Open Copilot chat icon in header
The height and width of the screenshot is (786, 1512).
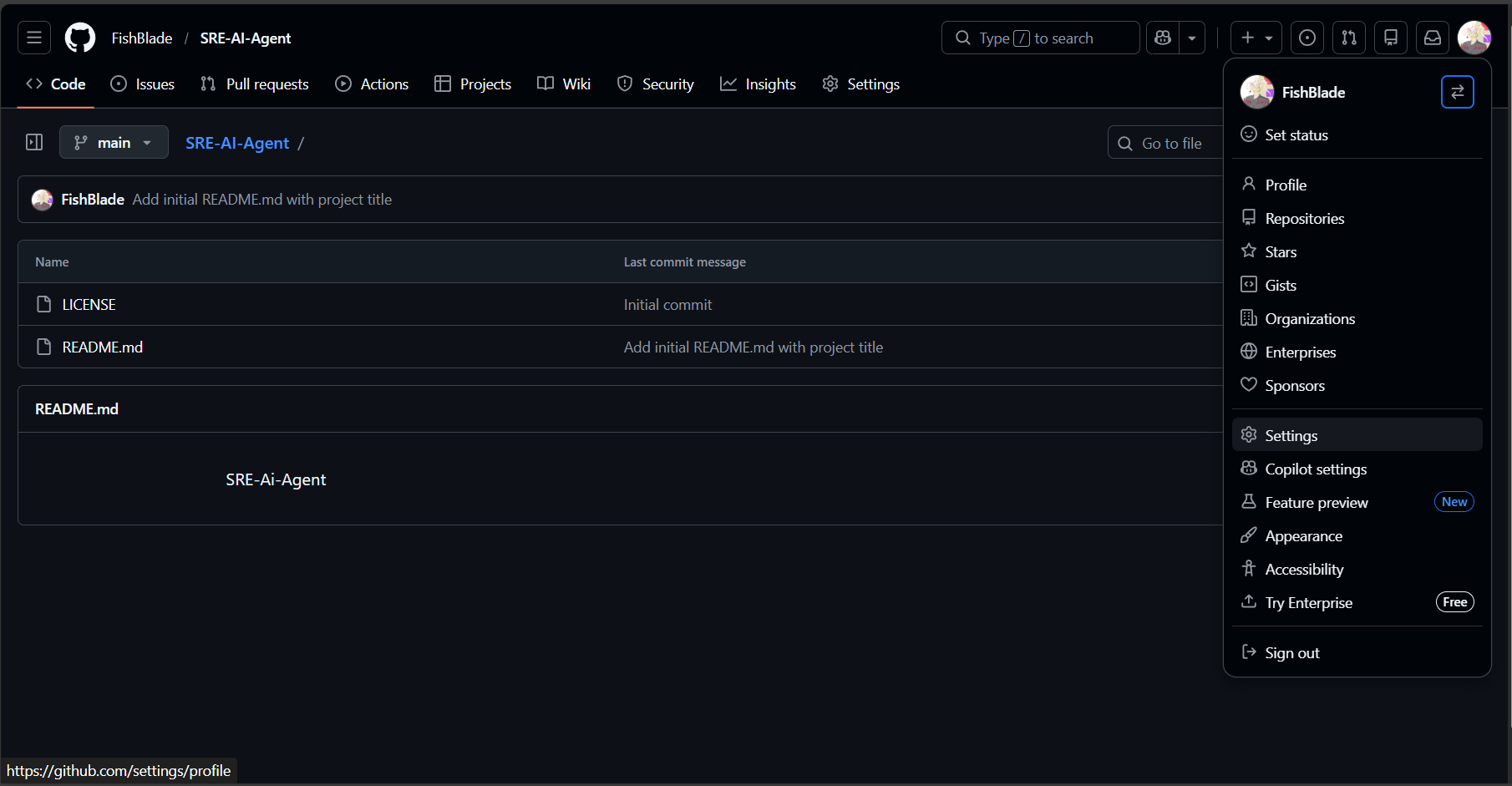pyautogui.click(x=1163, y=38)
